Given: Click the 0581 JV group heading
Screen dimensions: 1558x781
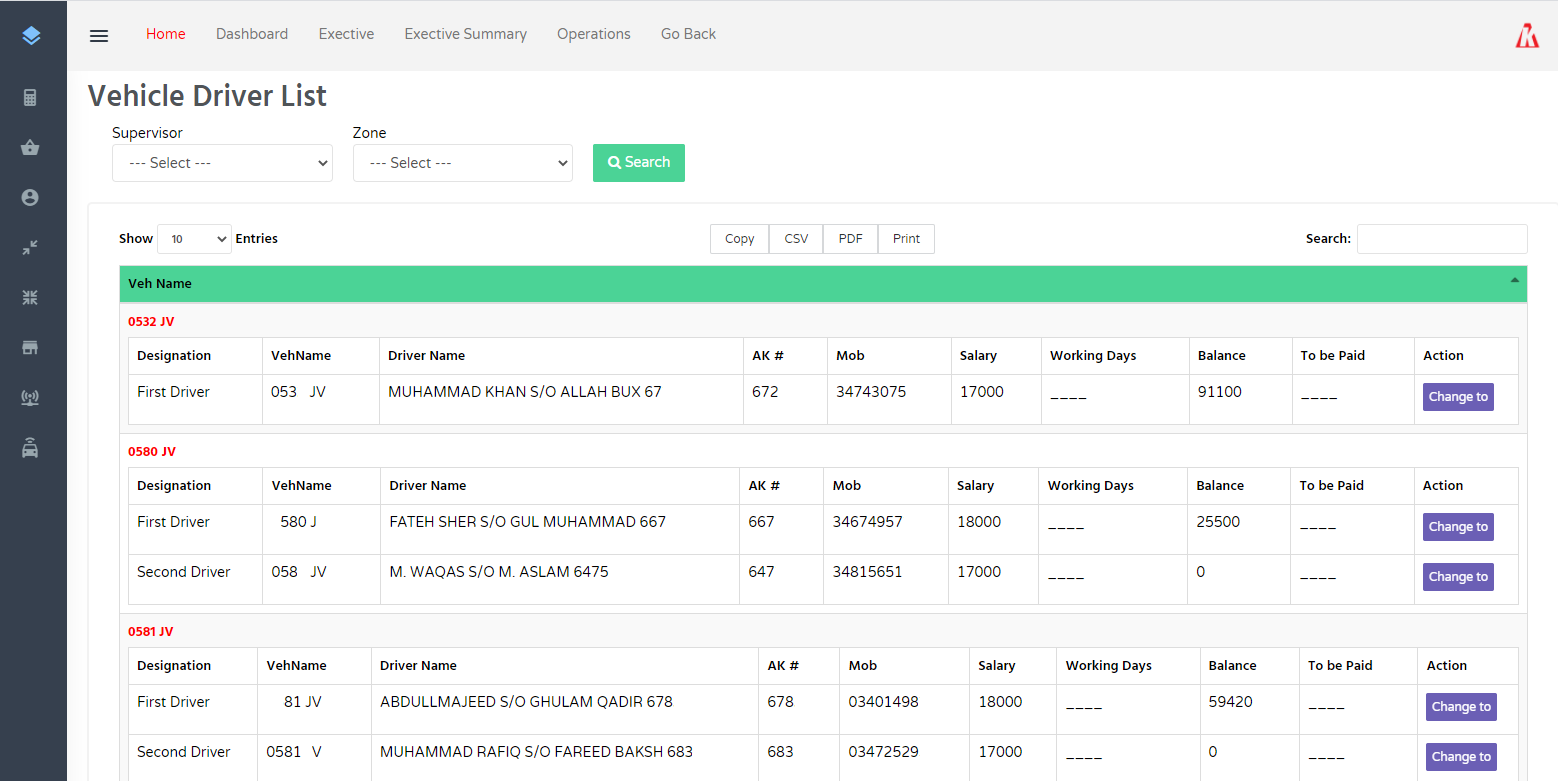Looking at the screenshot, I should 151,632.
